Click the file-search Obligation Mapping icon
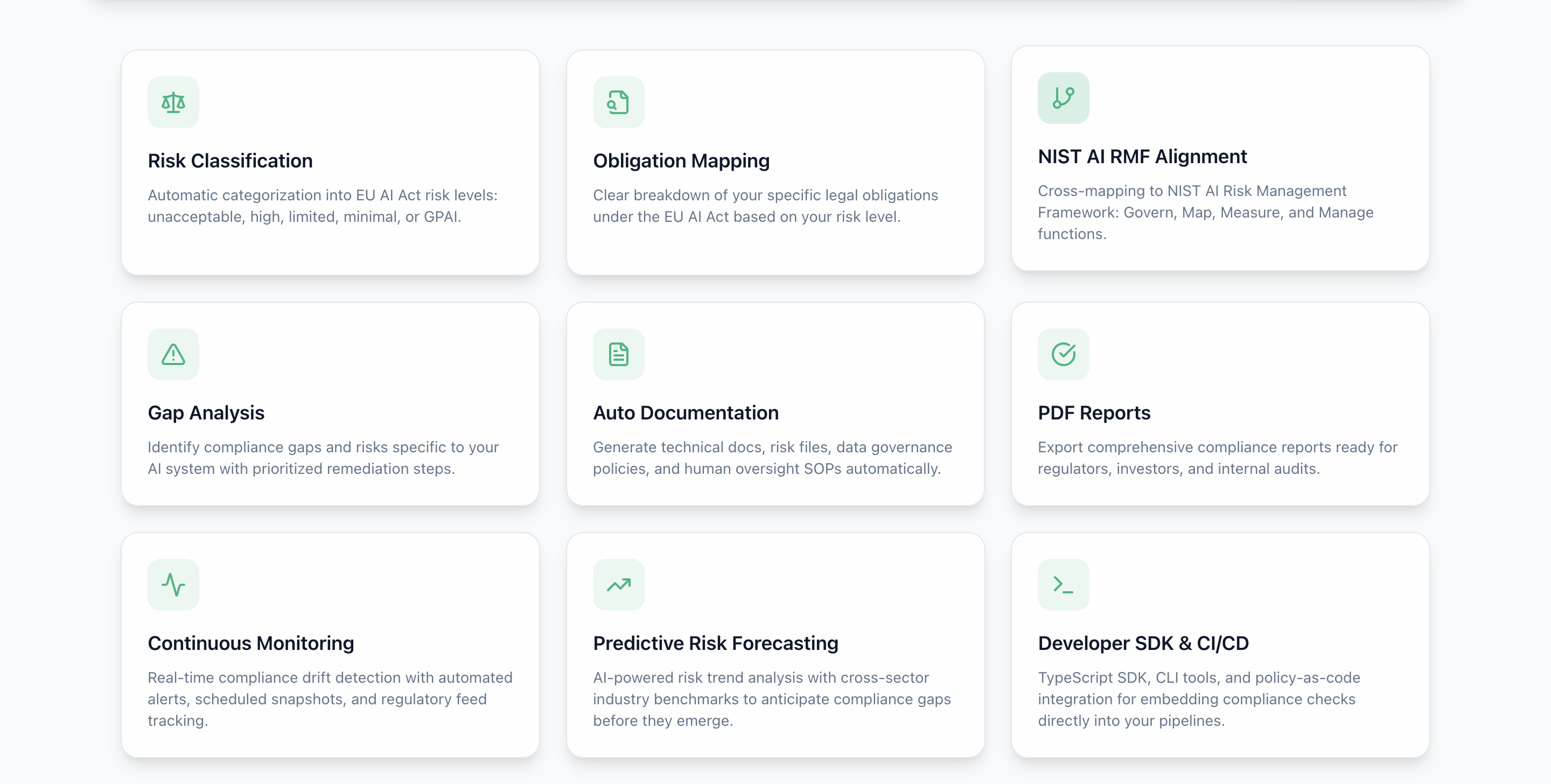This screenshot has height=784, width=1551. coord(618,102)
